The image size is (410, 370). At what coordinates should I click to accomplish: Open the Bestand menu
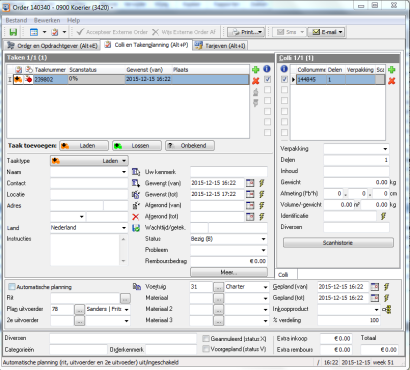[16, 20]
